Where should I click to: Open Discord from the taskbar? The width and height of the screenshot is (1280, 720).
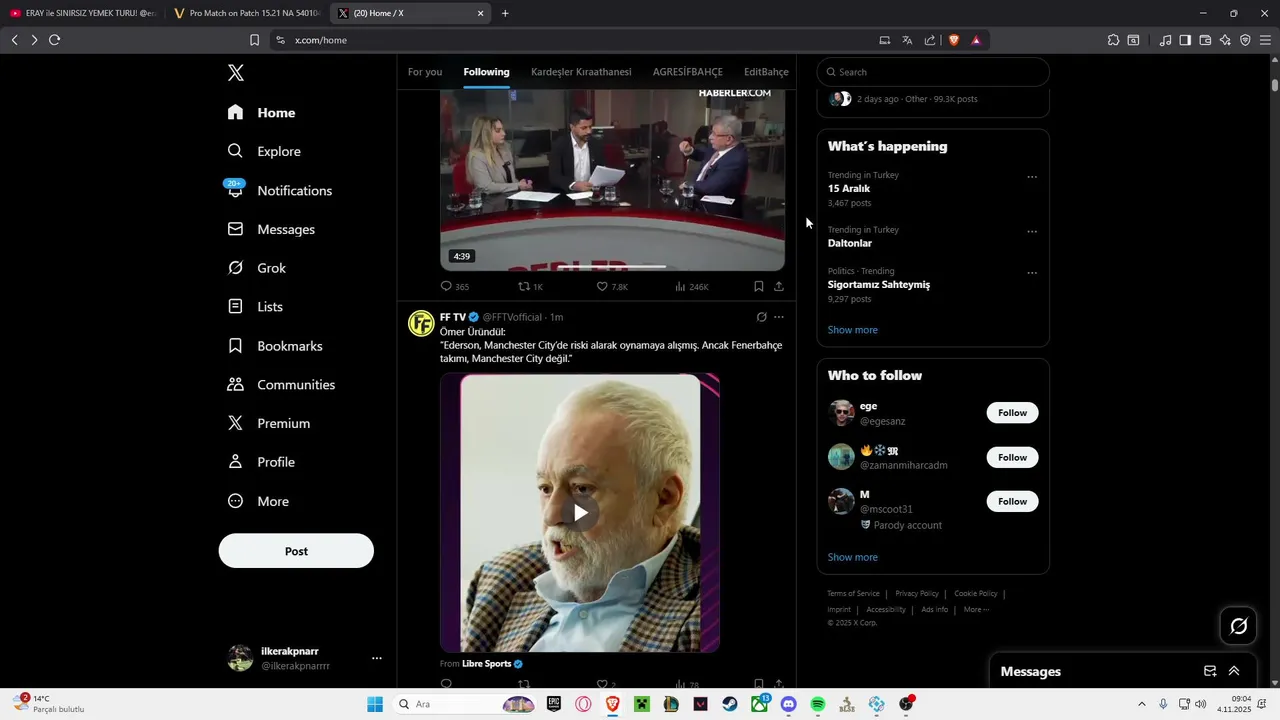788,704
